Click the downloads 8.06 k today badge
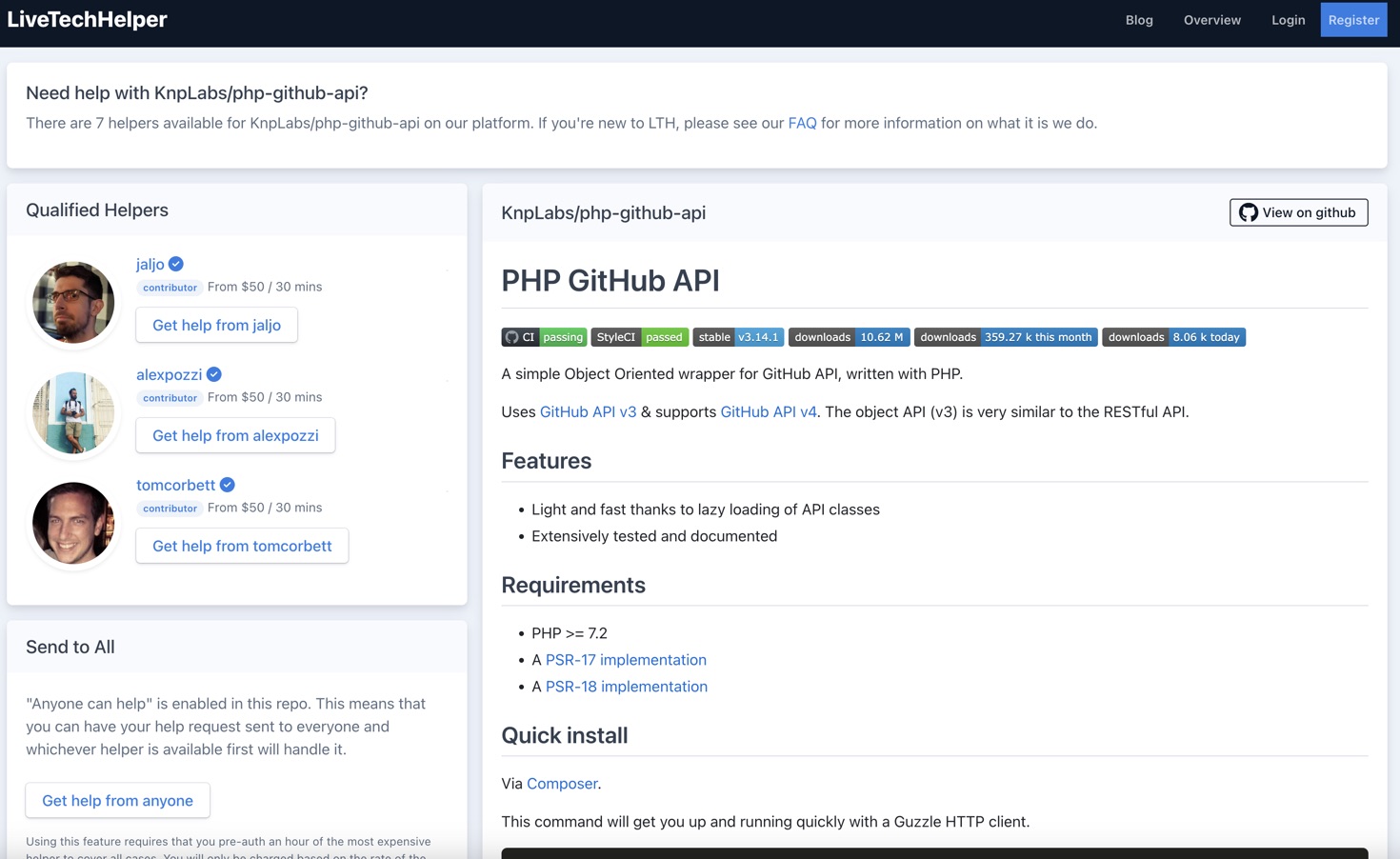This screenshot has height=859, width=1400. pos(1173,337)
